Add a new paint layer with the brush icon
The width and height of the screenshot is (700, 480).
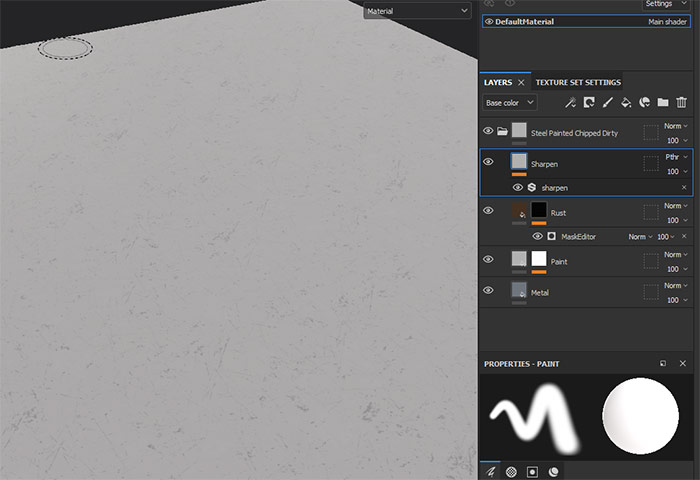coord(607,102)
